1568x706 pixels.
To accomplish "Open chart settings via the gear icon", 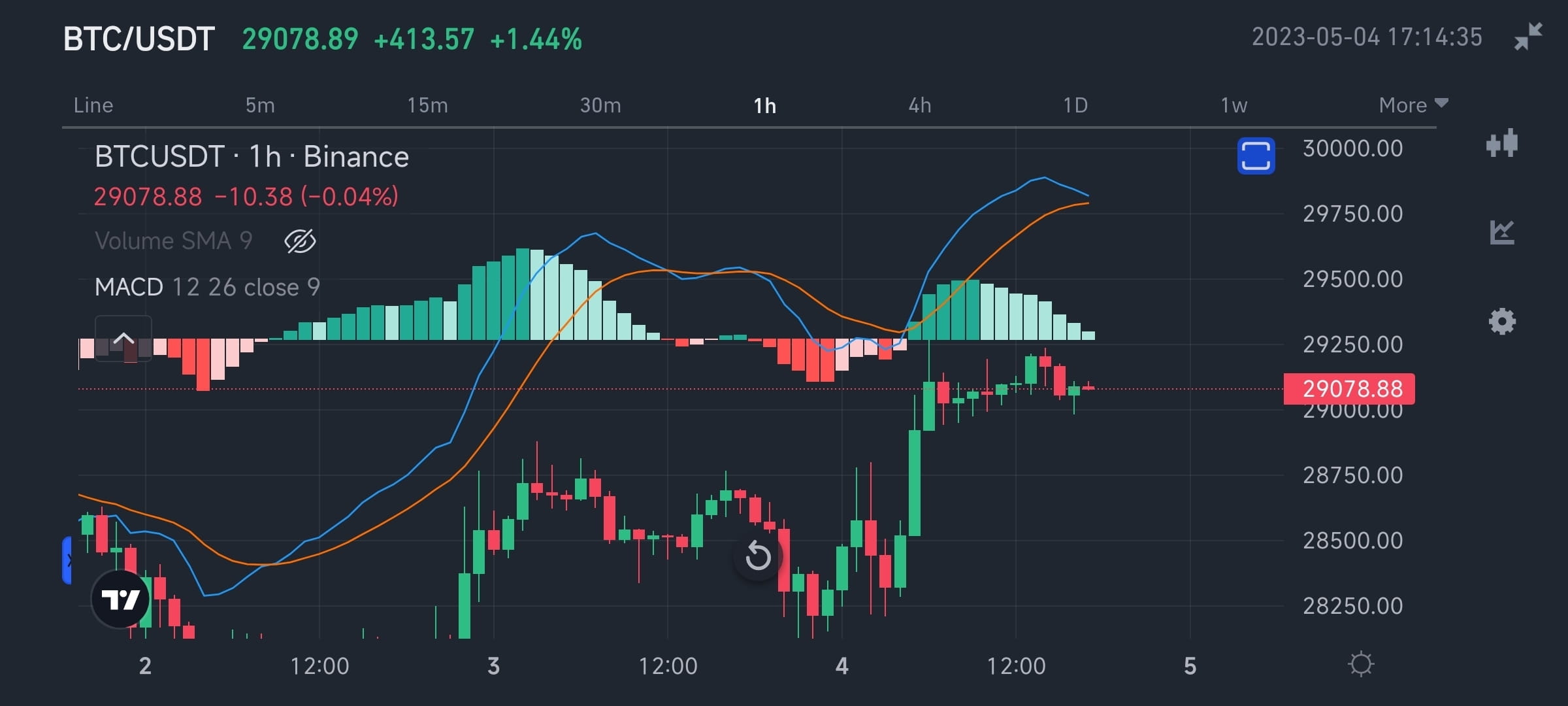I will [x=1502, y=321].
